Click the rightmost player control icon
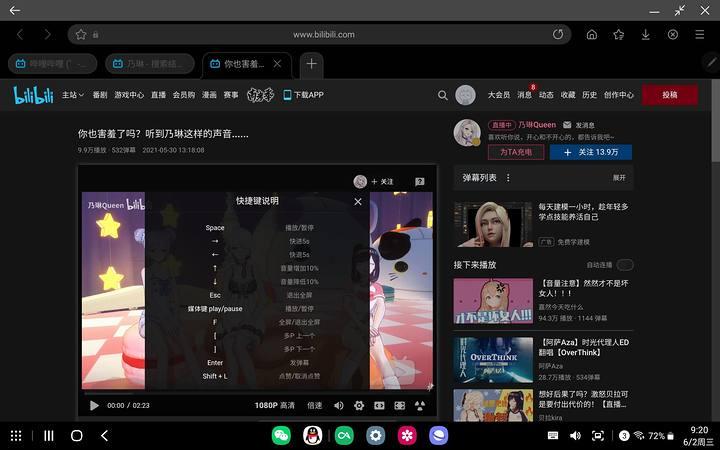The height and width of the screenshot is (450, 720). pyautogui.click(x=420, y=405)
